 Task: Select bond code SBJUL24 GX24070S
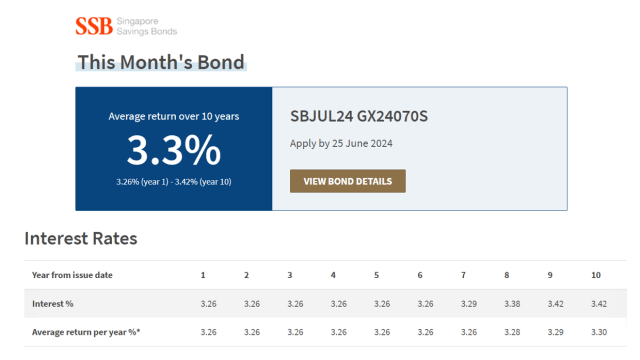359,116
